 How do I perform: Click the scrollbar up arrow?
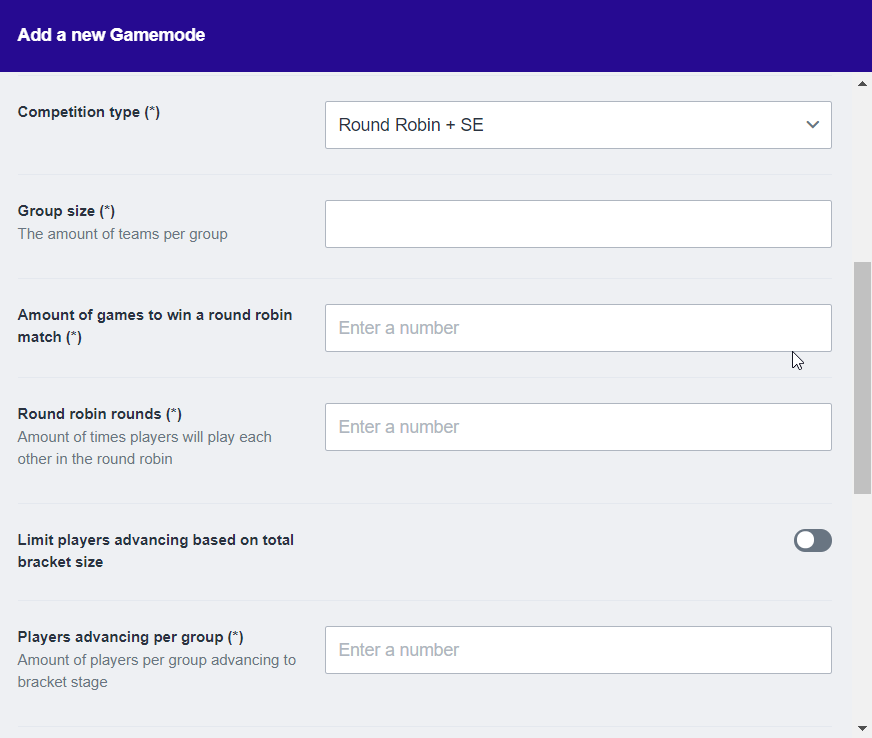pyautogui.click(x=862, y=84)
